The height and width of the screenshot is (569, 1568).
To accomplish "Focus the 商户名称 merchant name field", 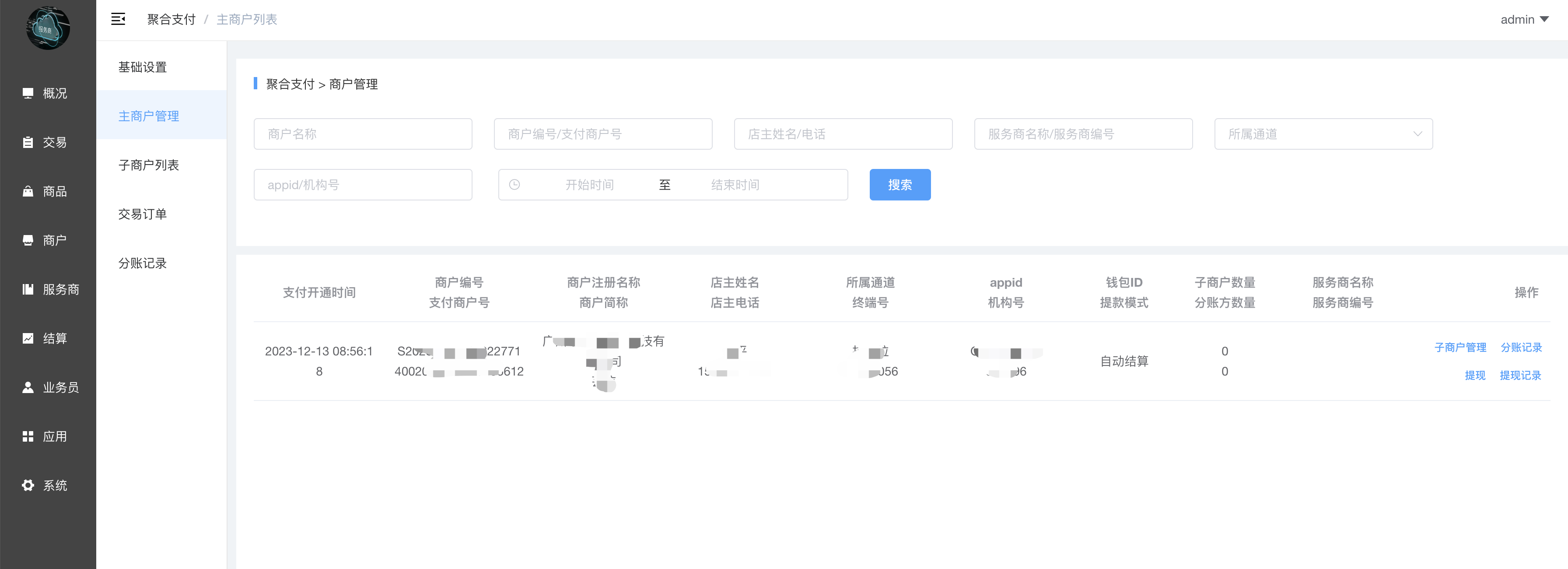I will pos(363,134).
